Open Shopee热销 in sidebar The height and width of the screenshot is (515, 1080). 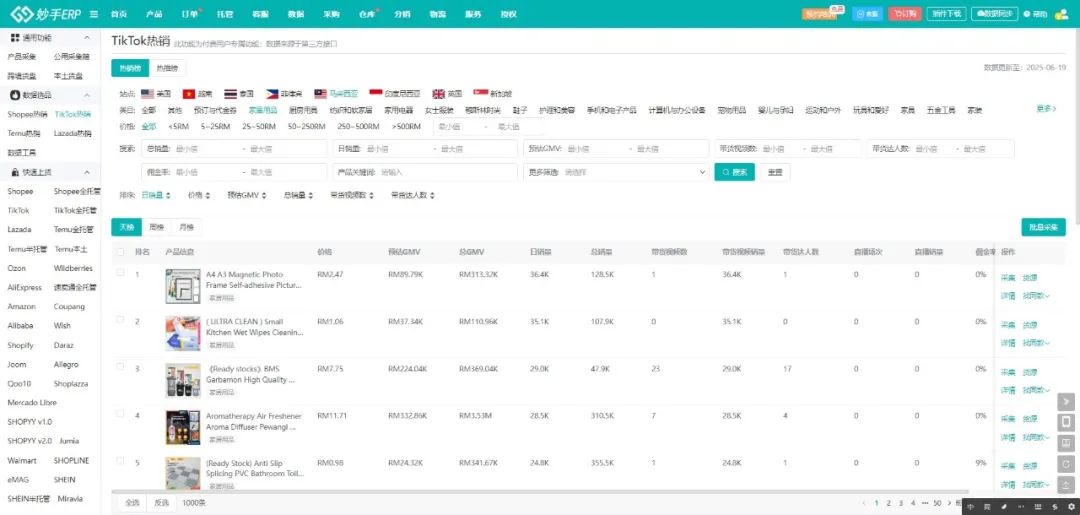pos(28,114)
